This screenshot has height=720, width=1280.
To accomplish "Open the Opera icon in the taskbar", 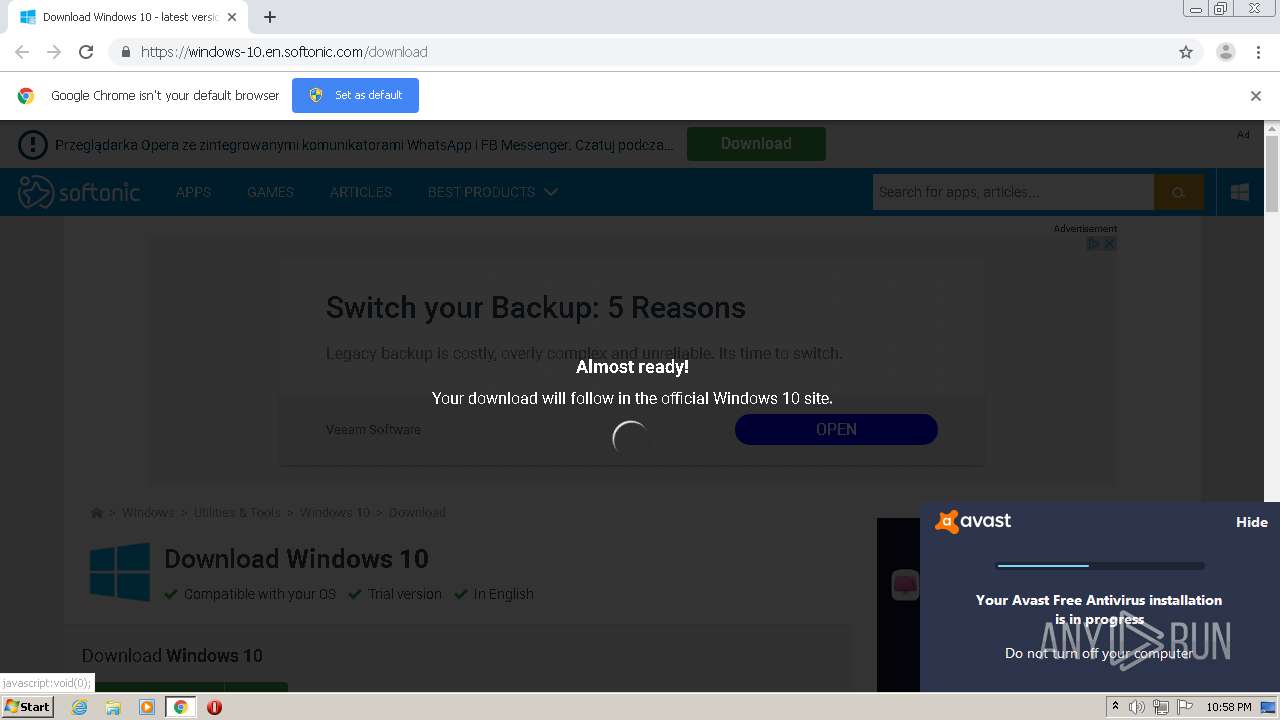I will pos(214,707).
